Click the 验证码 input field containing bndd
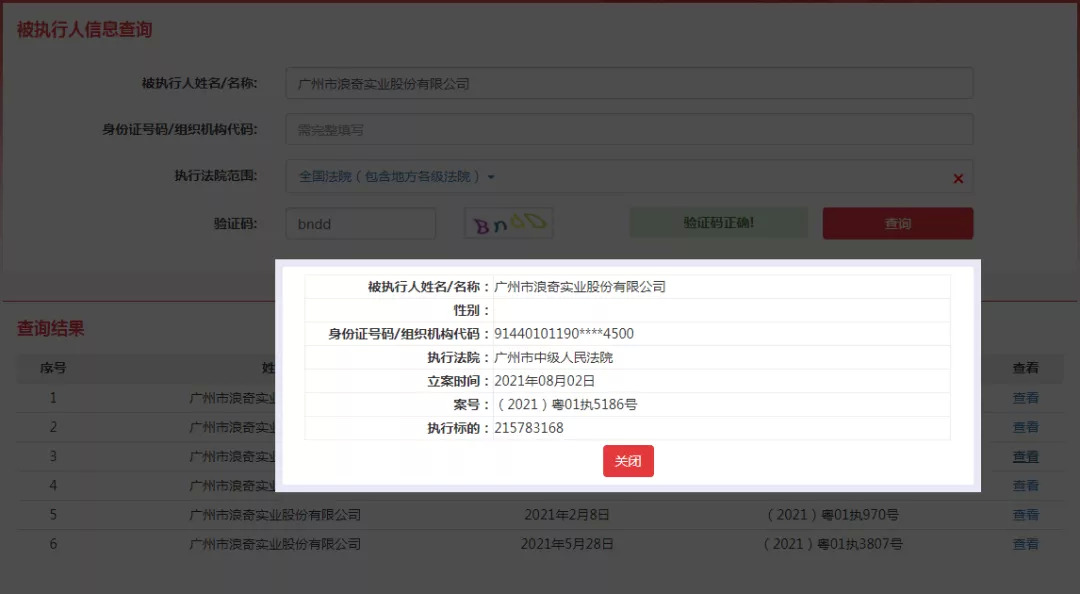 coord(361,224)
